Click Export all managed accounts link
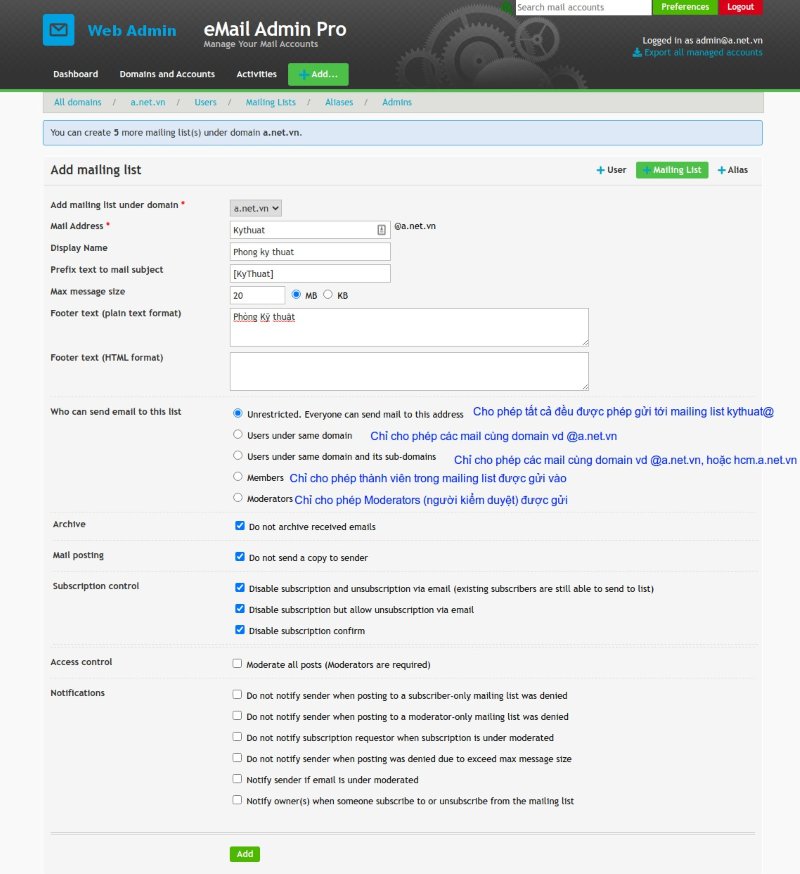800x874 pixels. tap(703, 52)
